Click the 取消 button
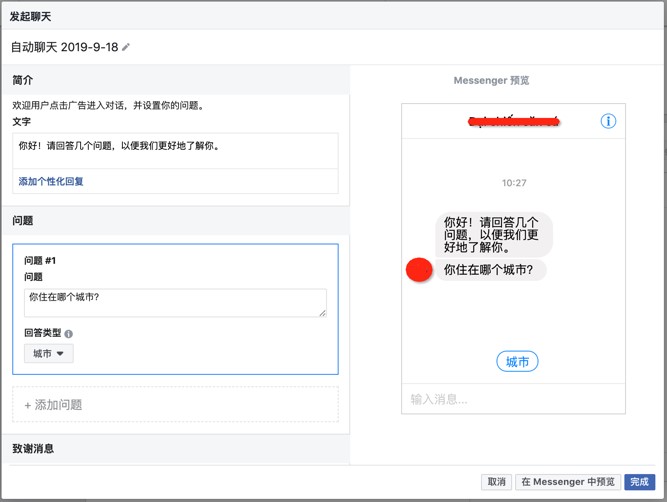The image size is (667, 502). coord(496,482)
